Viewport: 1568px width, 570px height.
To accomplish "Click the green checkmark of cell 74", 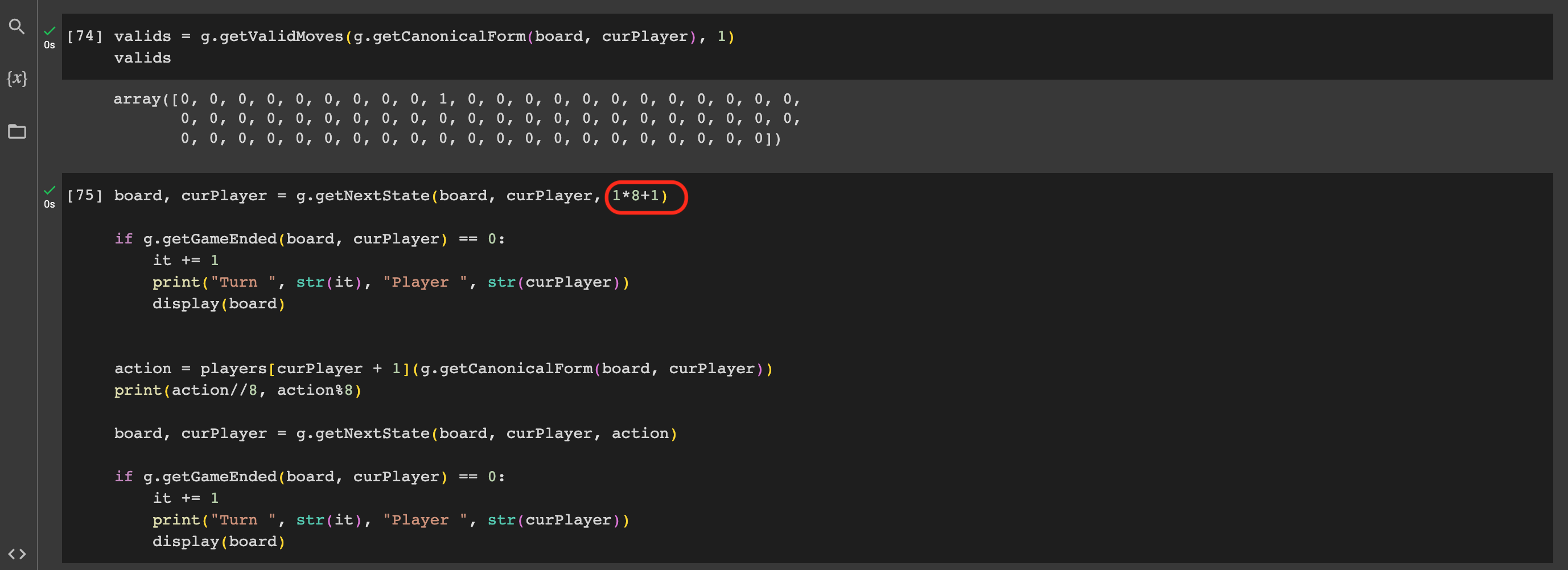I will tap(50, 30).
